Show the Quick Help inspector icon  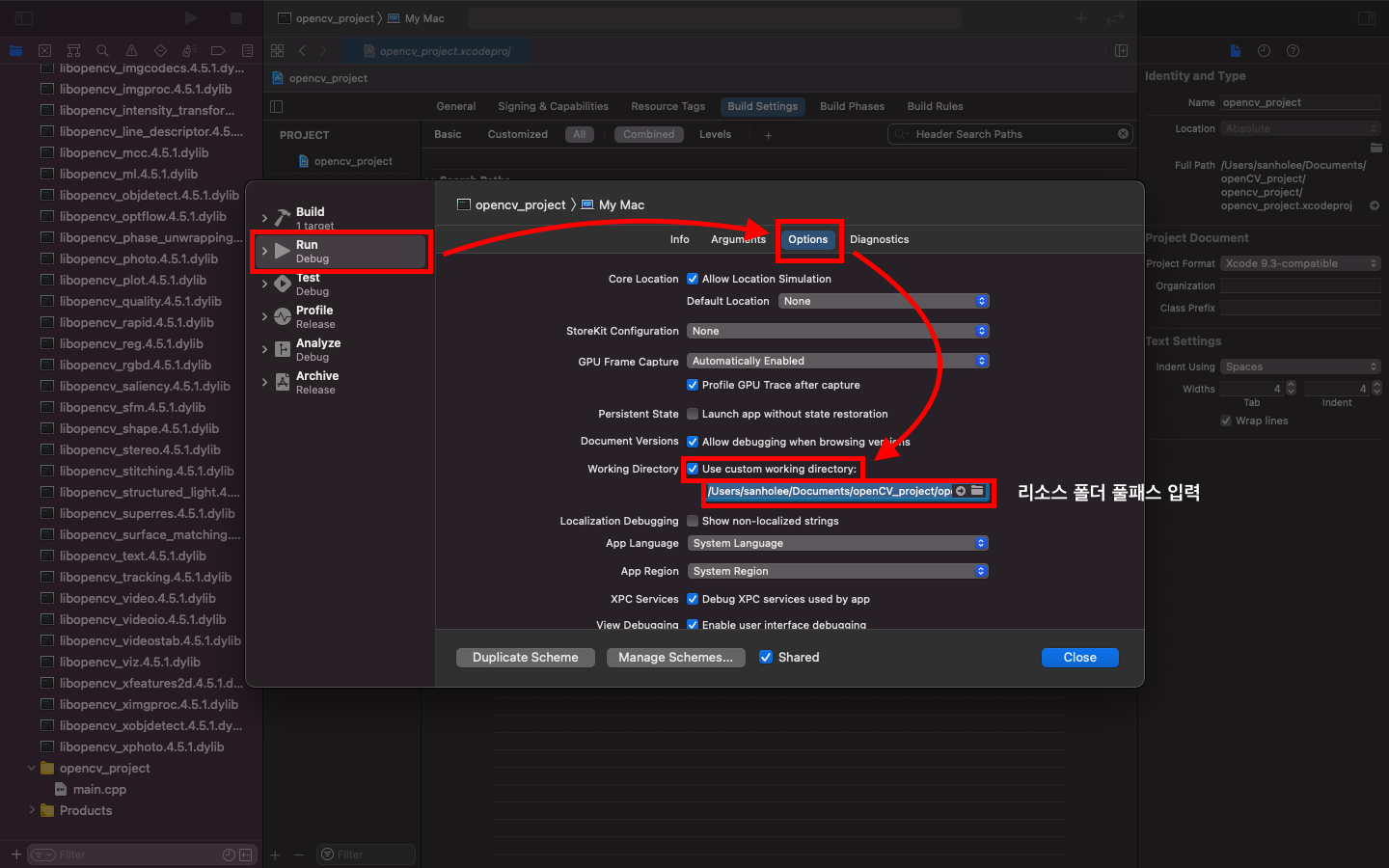click(1293, 50)
